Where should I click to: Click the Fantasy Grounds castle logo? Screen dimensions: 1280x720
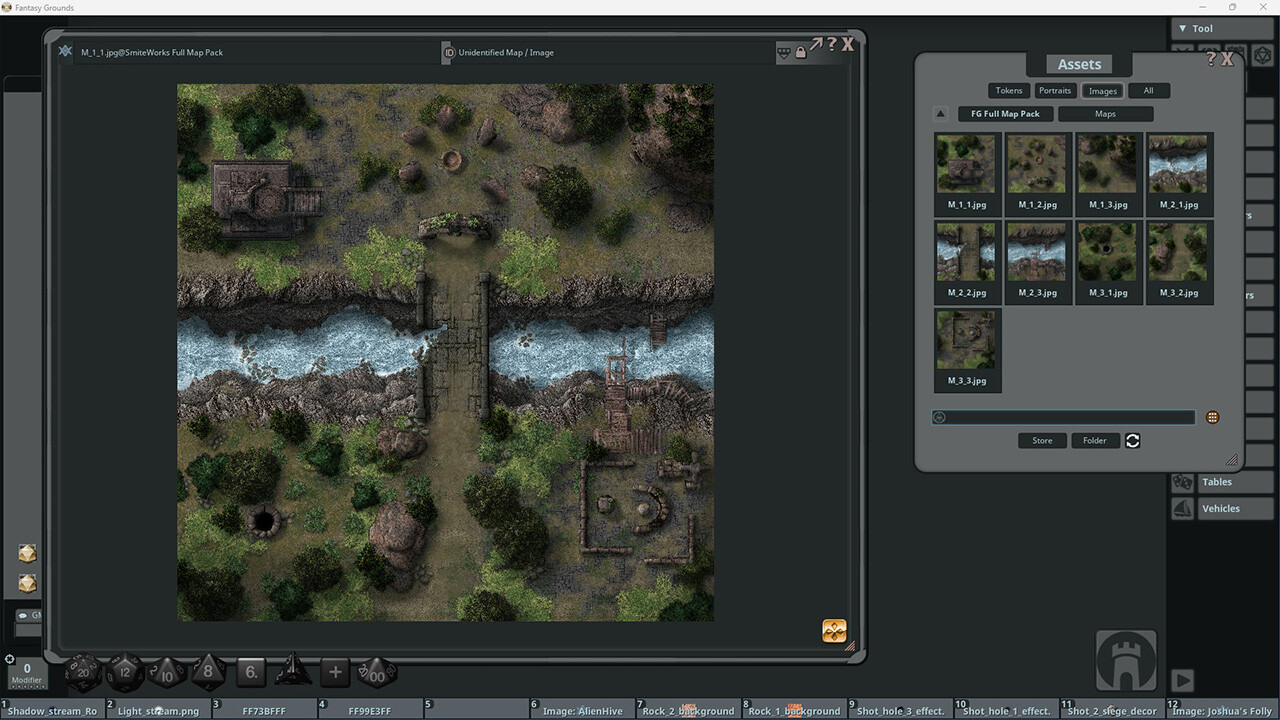click(1124, 659)
